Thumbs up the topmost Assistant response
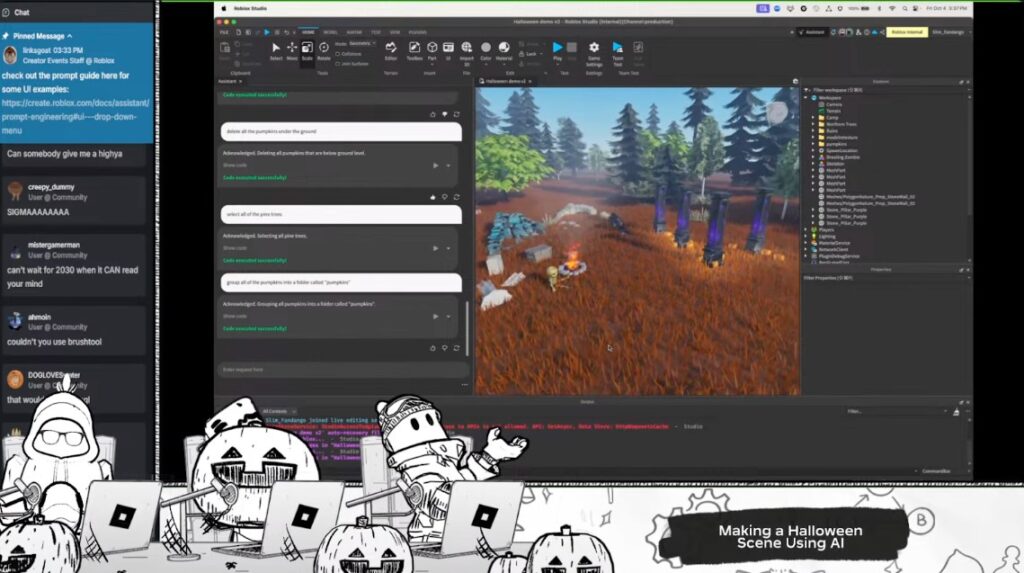The height and width of the screenshot is (573, 1024). 432,114
